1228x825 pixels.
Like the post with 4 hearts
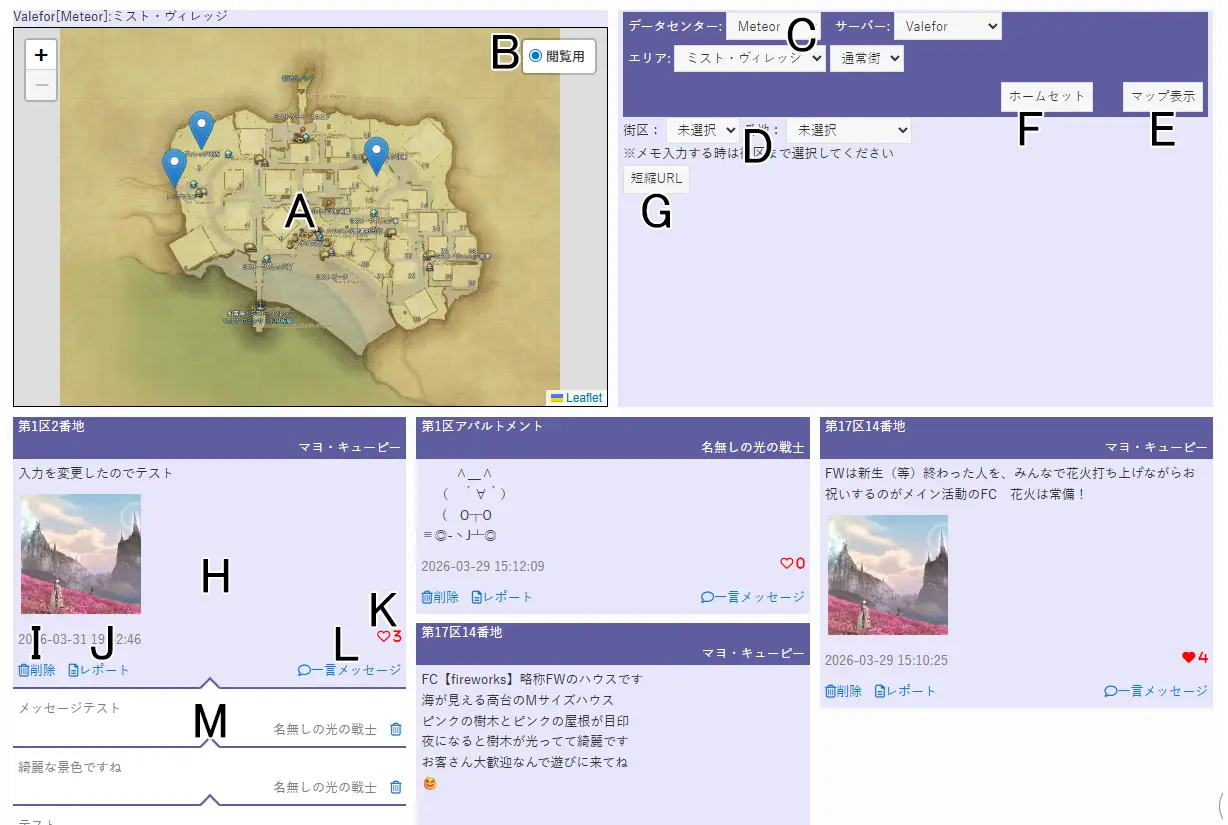(x=1188, y=657)
